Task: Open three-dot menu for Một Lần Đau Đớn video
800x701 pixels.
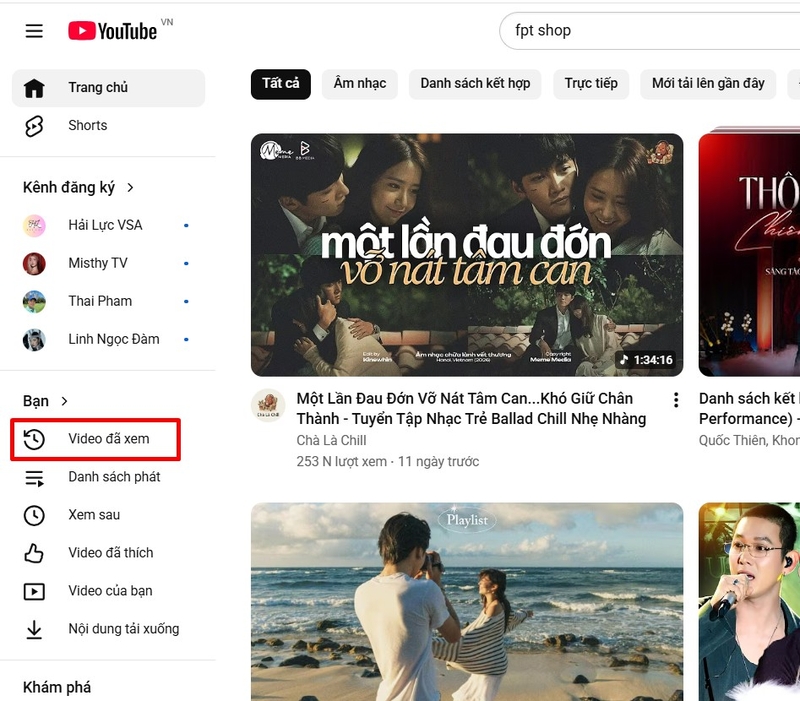Action: click(x=676, y=400)
